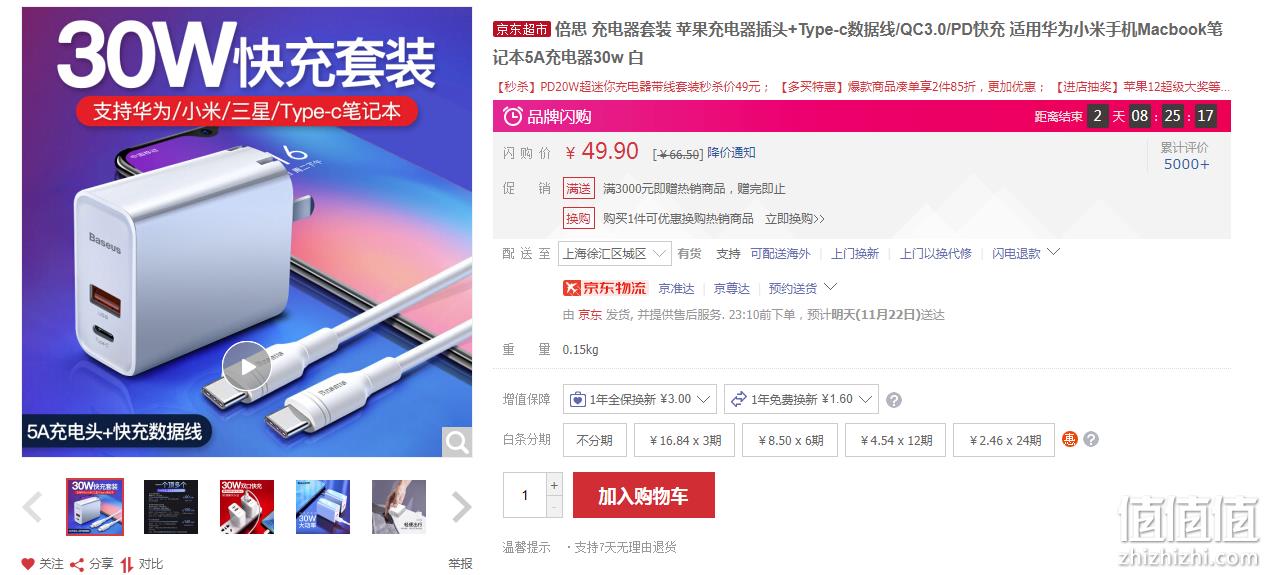Go to previous thumbnails with the left arrow
The image size is (1268, 575).
33,507
